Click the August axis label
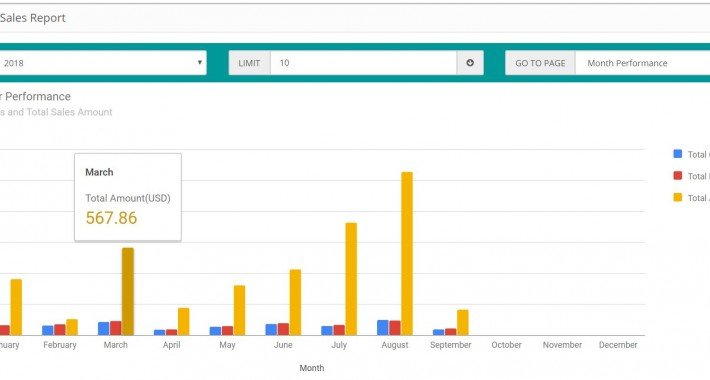Screen dimensions: 710x380 point(395,345)
